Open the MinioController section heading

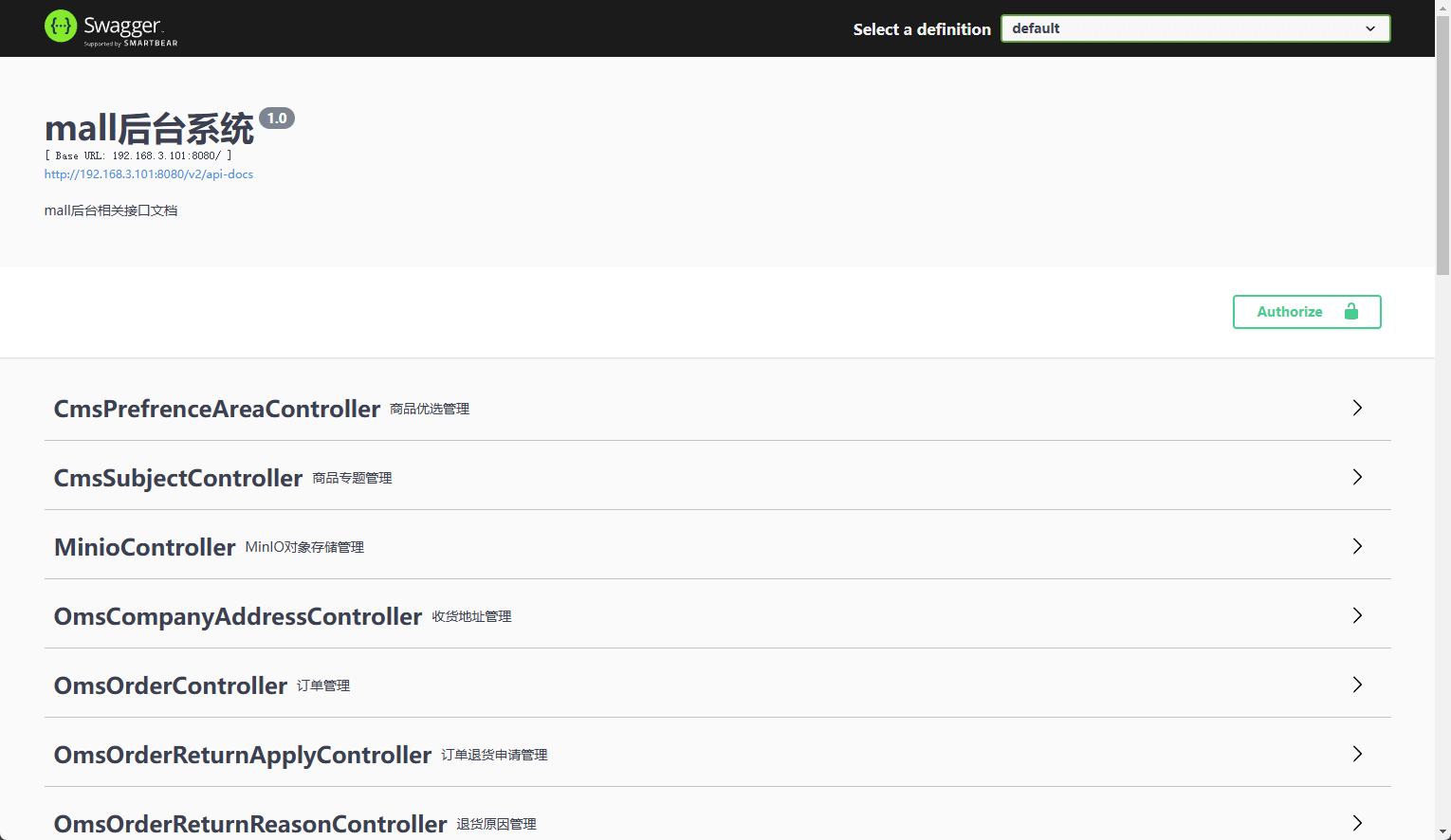click(x=145, y=547)
